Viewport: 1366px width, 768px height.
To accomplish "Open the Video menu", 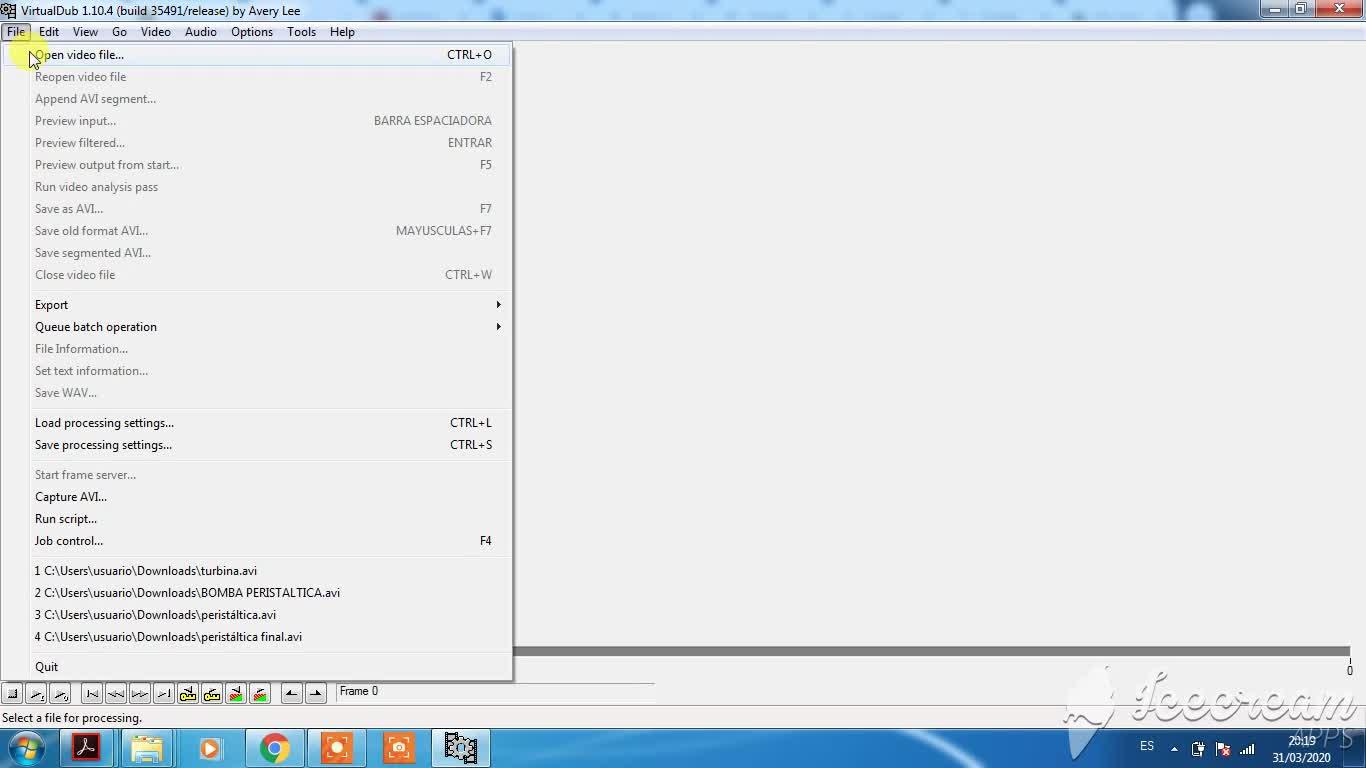I will 156,32.
